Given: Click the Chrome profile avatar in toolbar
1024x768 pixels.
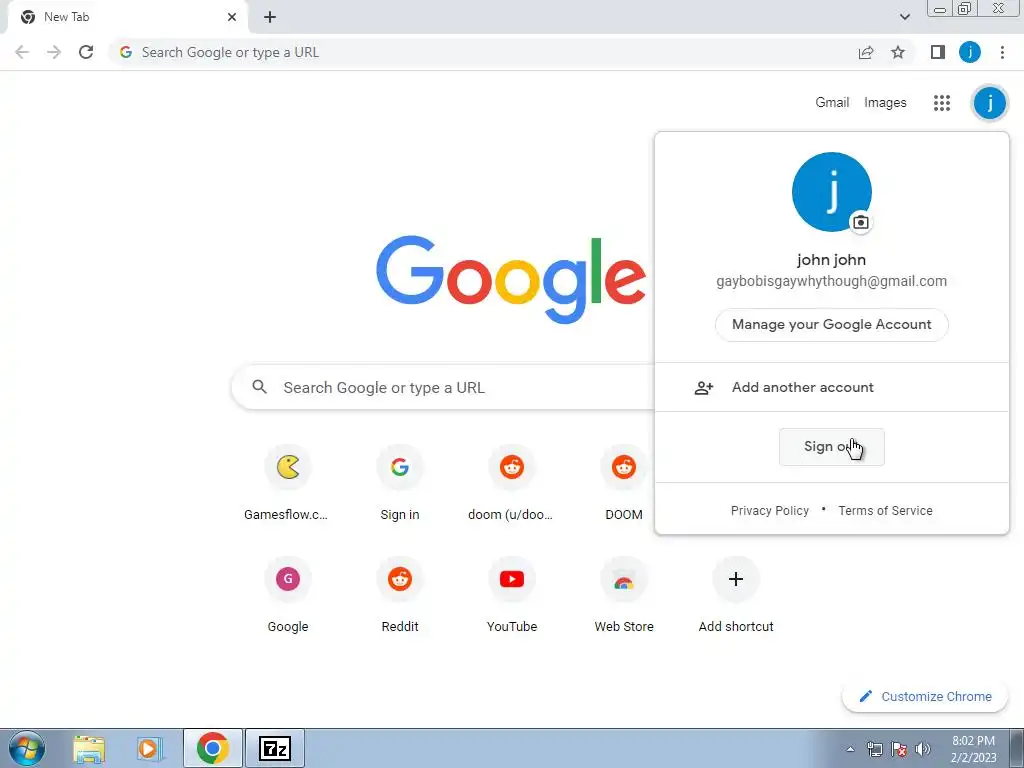Looking at the screenshot, I should pyautogui.click(x=970, y=52).
